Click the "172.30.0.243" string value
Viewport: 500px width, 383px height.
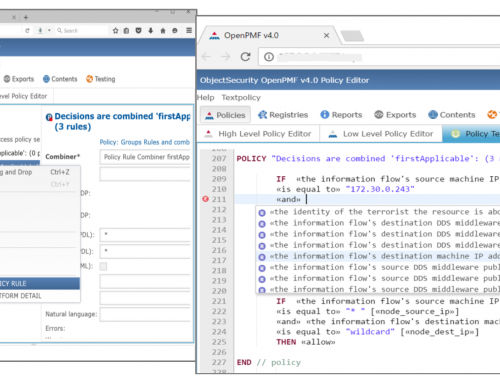pos(380,189)
